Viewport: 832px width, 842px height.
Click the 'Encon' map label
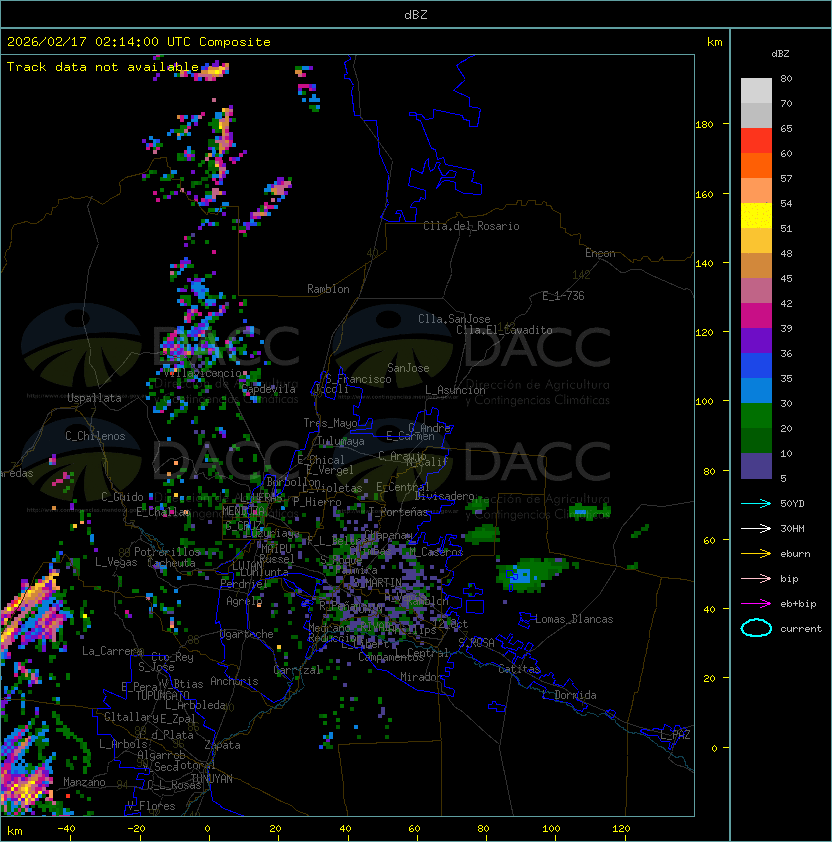click(600, 253)
